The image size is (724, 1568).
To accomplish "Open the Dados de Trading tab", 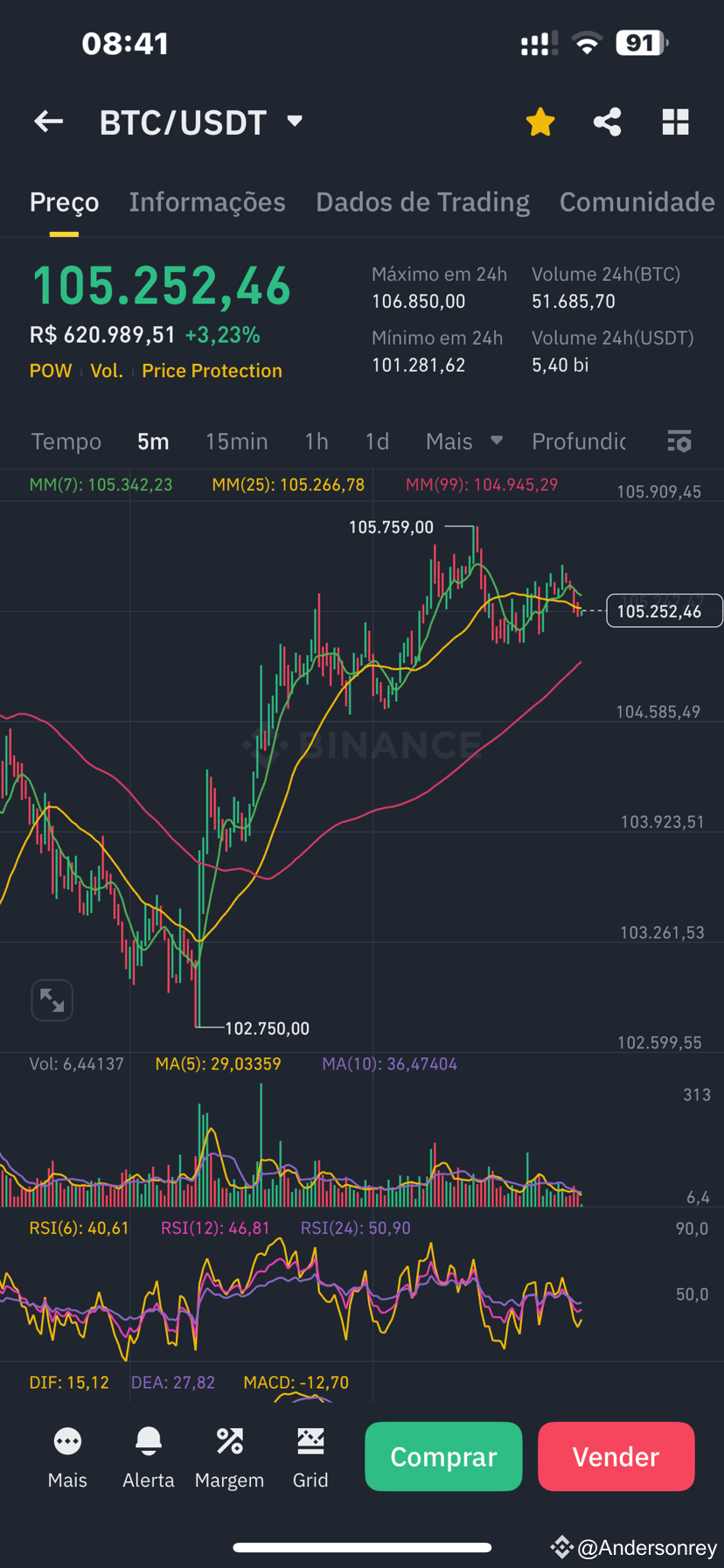I will pos(422,202).
